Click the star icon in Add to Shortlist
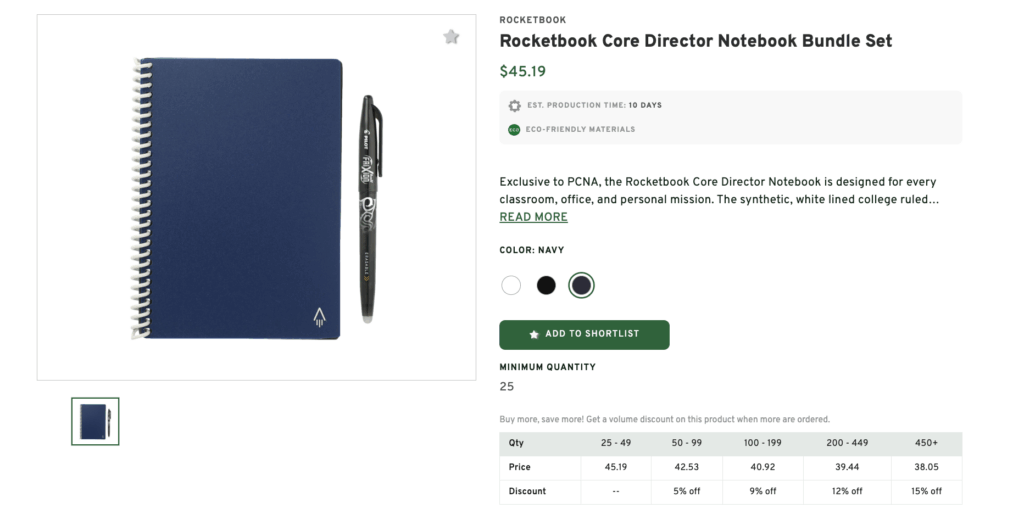 coord(534,334)
